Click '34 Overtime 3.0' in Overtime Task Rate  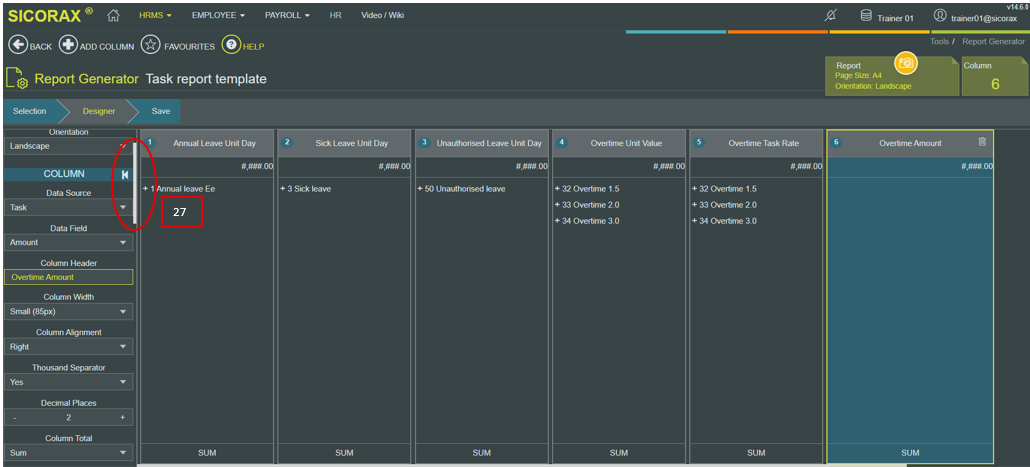point(724,221)
